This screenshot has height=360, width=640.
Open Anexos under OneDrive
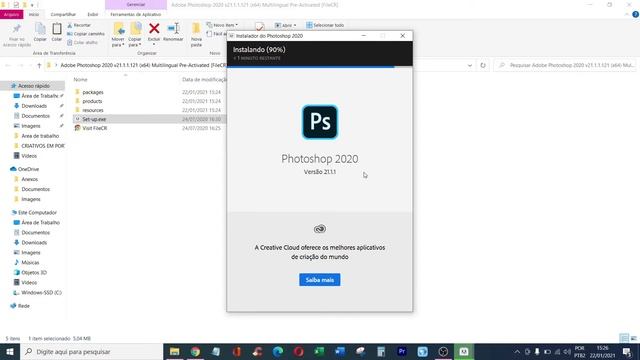click(x=29, y=179)
